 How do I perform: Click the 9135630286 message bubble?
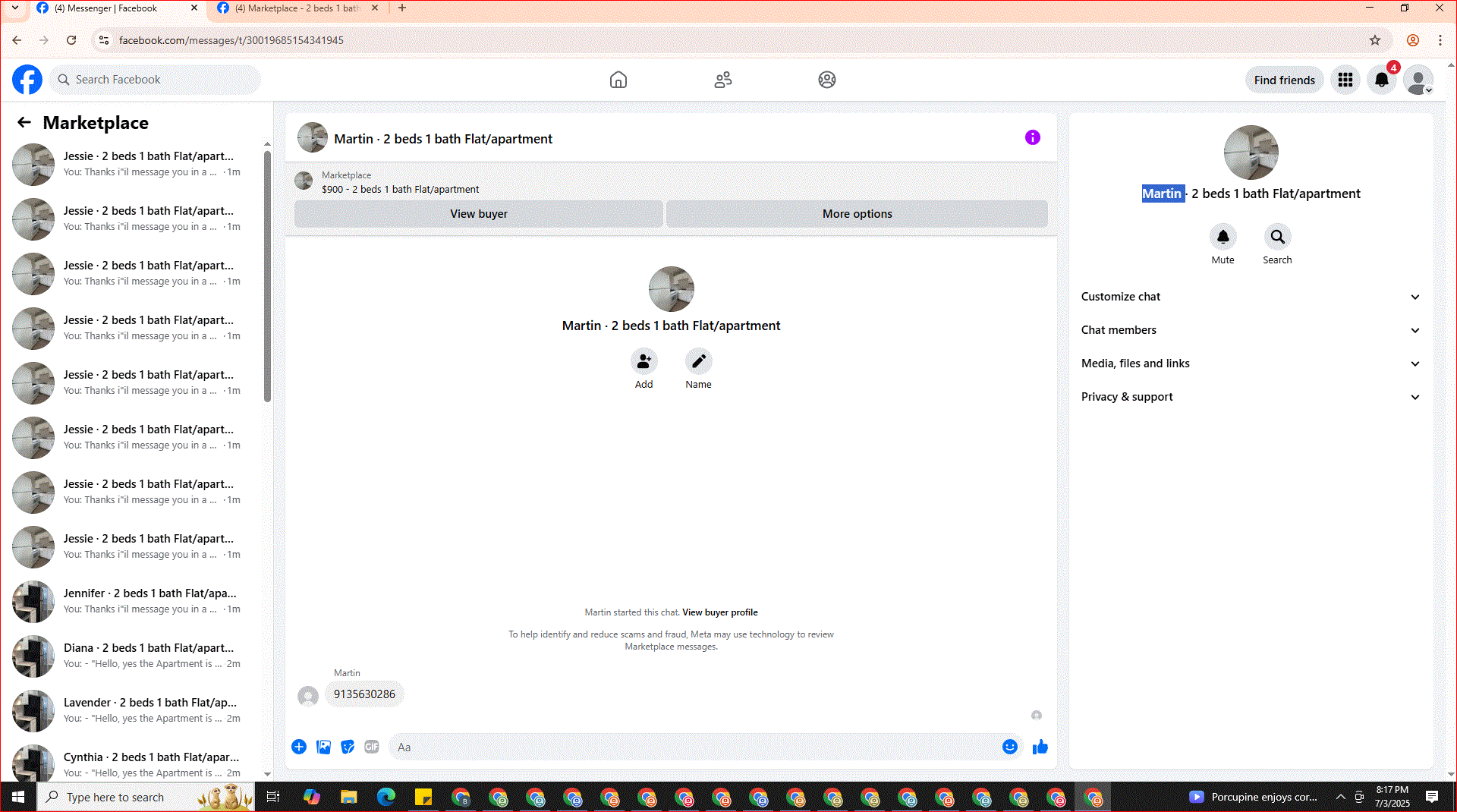tap(364, 694)
